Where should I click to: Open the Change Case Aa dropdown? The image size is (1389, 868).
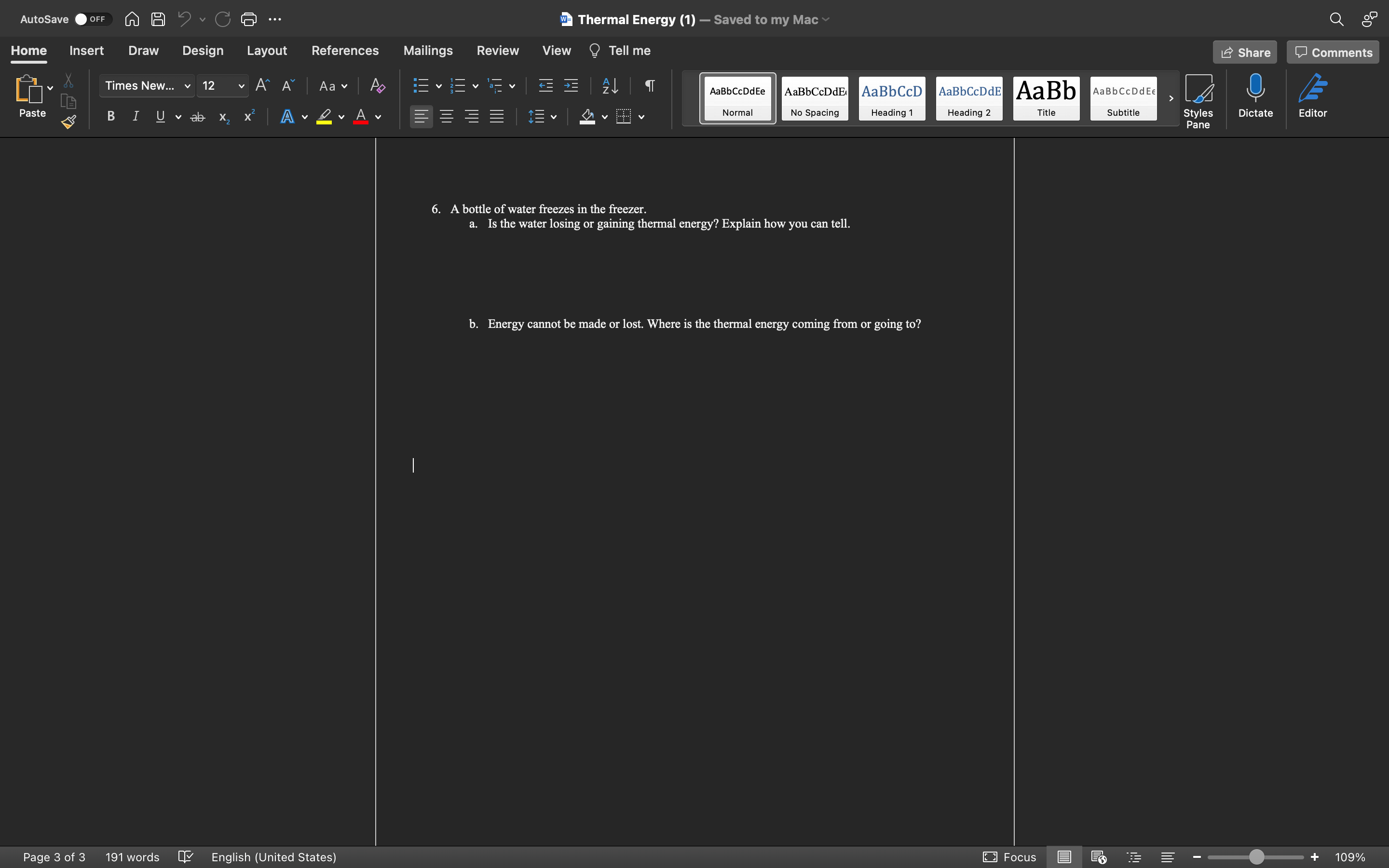(333, 86)
